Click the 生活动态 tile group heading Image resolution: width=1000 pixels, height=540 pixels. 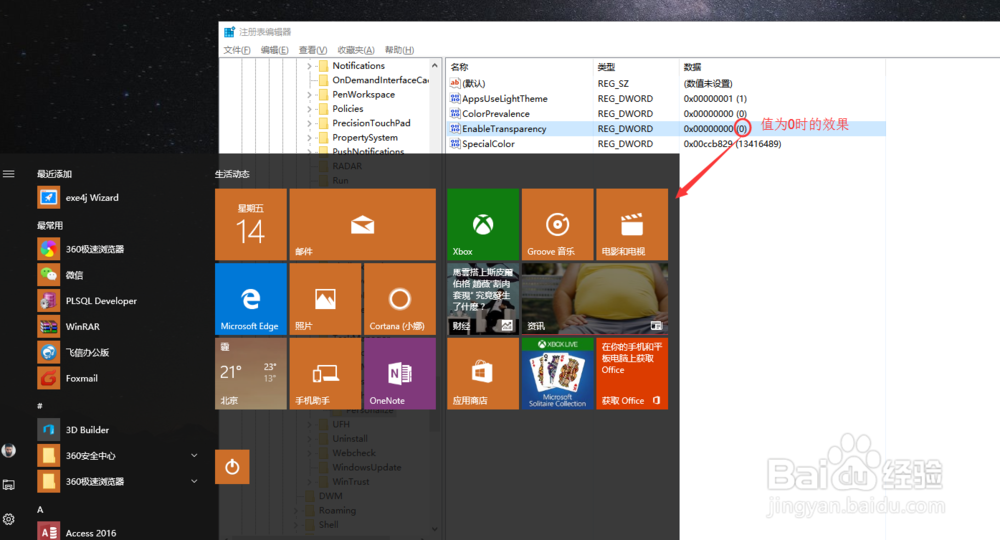click(x=232, y=174)
